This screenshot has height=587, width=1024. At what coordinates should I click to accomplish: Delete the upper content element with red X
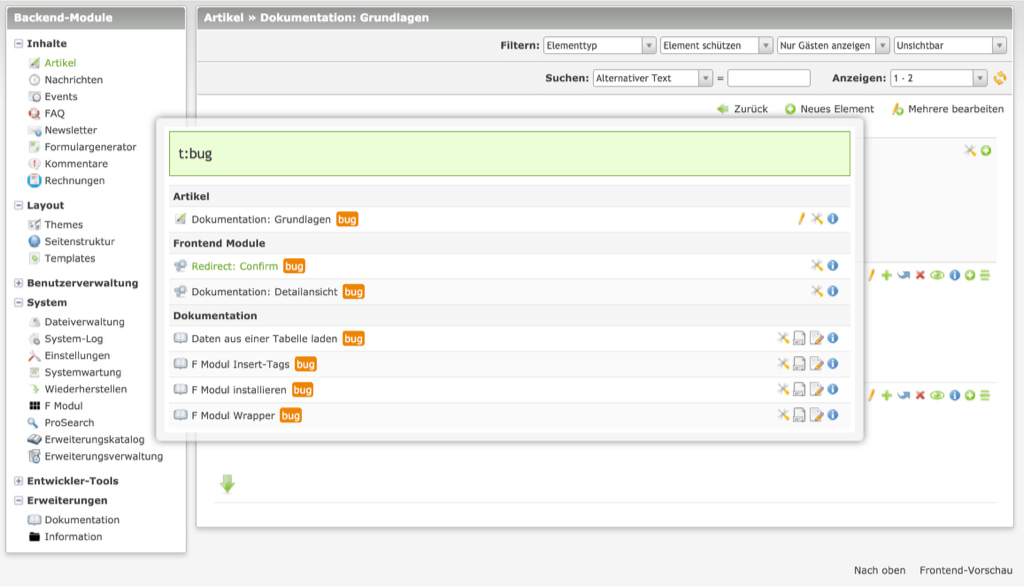tap(920, 275)
